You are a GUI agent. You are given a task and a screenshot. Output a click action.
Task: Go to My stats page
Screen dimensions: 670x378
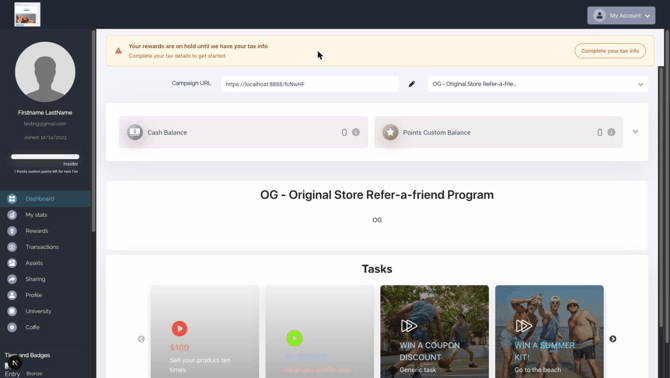(45, 215)
